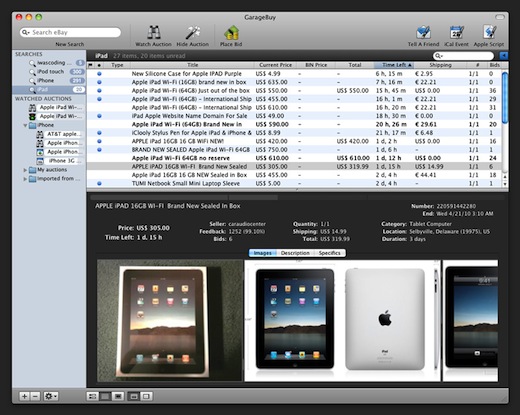520x415 pixels.
Task: Click the plus button to add search
Action: (24, 396)
